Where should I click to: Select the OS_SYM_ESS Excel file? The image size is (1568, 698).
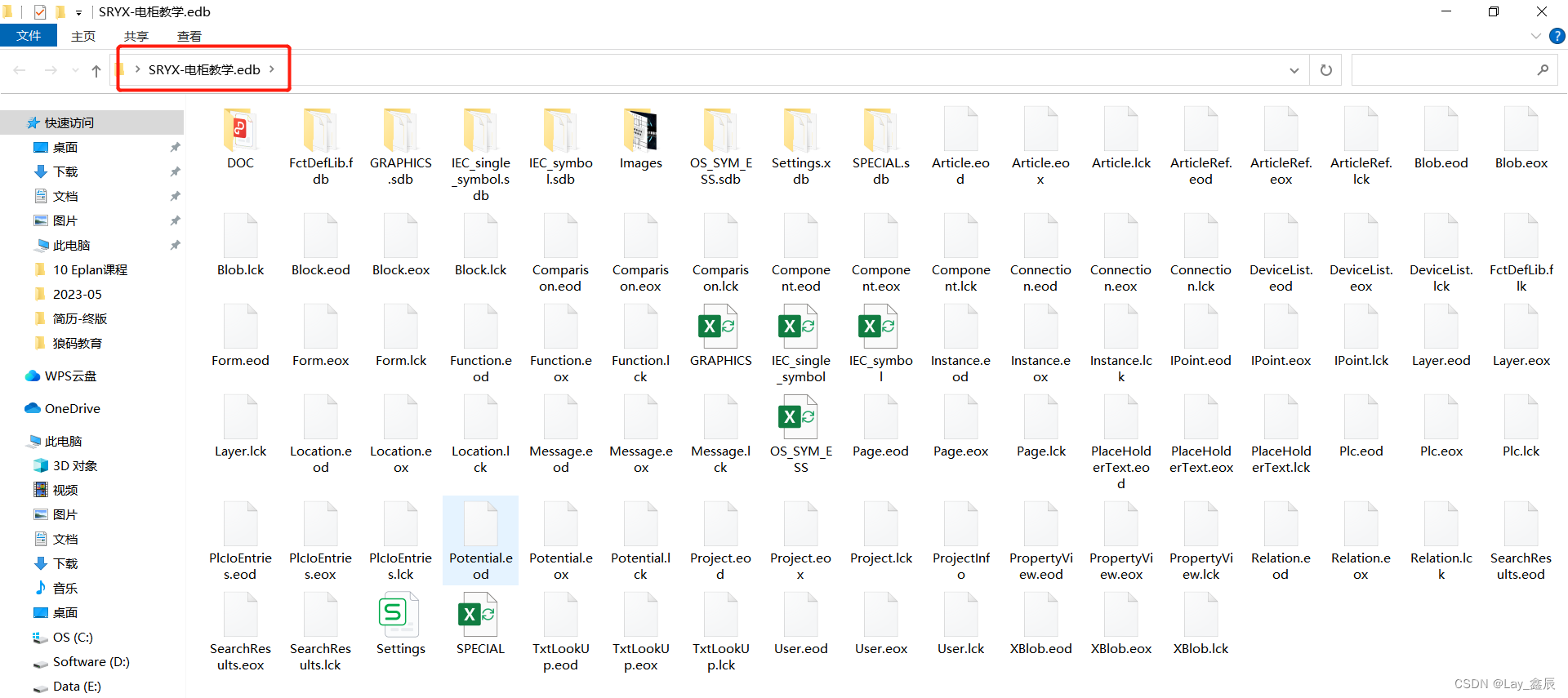pyautogui.click(x=800, y=418)
